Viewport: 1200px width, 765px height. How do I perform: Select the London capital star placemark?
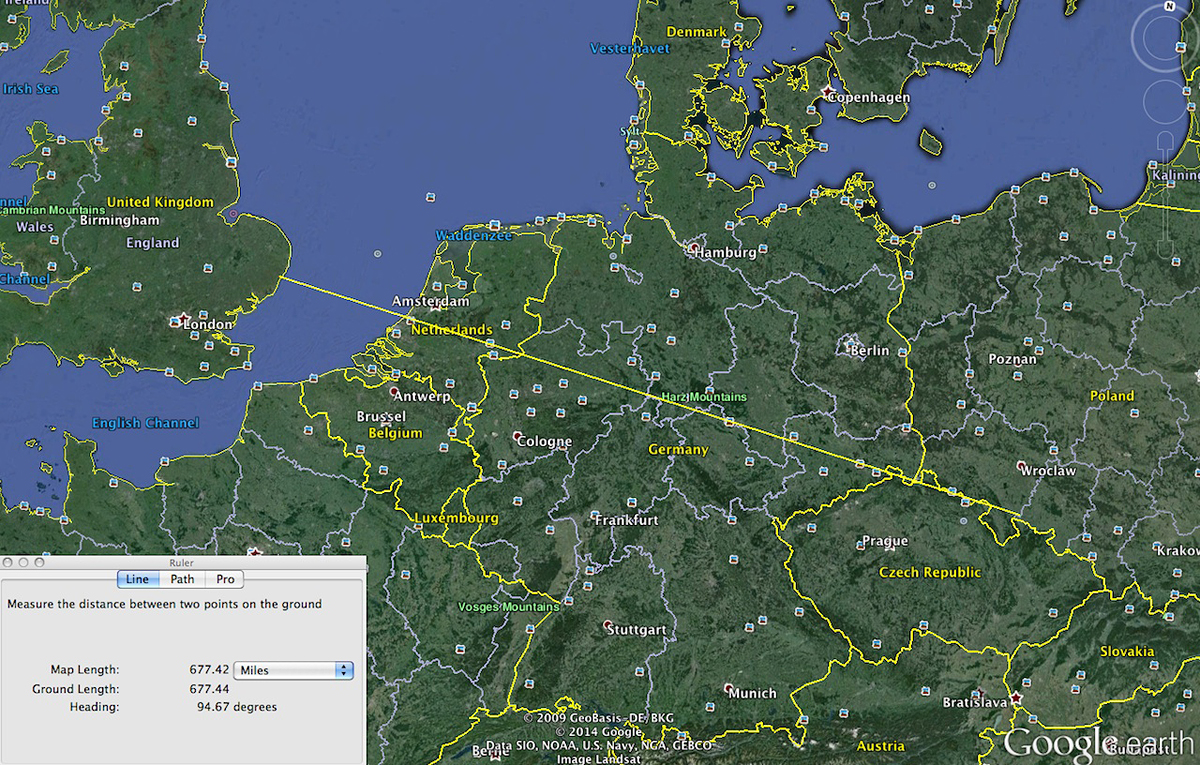[x=178, y=321]
